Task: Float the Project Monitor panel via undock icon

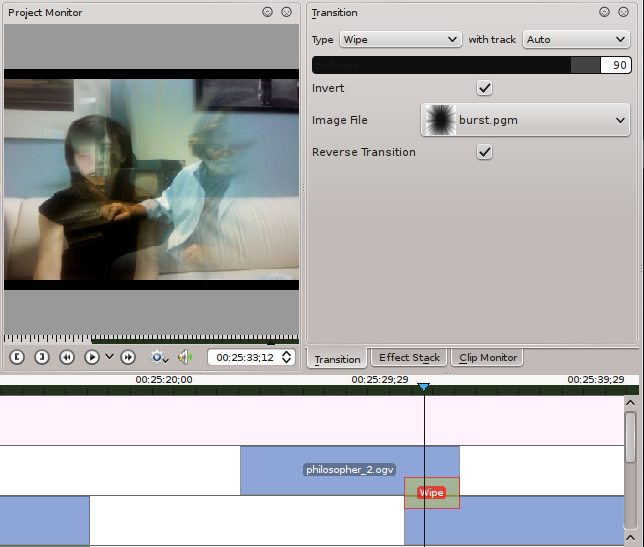Action: click(267, 12)
